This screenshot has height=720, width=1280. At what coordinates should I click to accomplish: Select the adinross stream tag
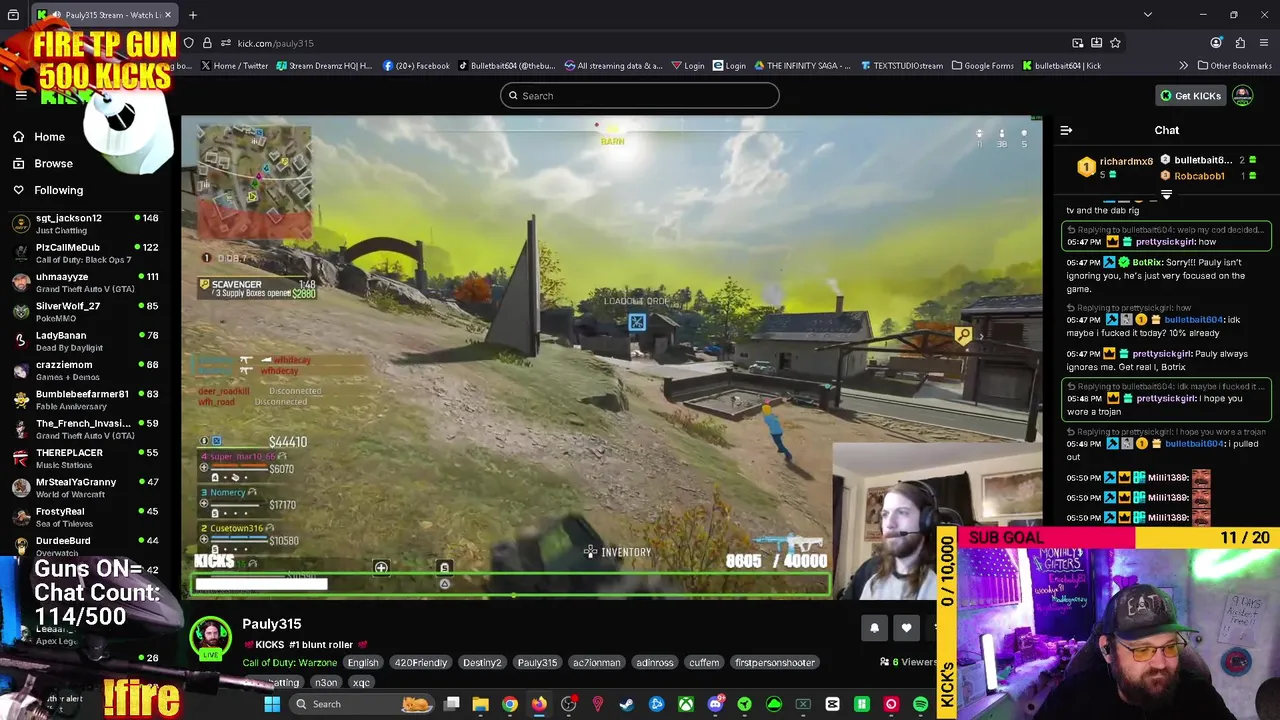pos(655,662)
